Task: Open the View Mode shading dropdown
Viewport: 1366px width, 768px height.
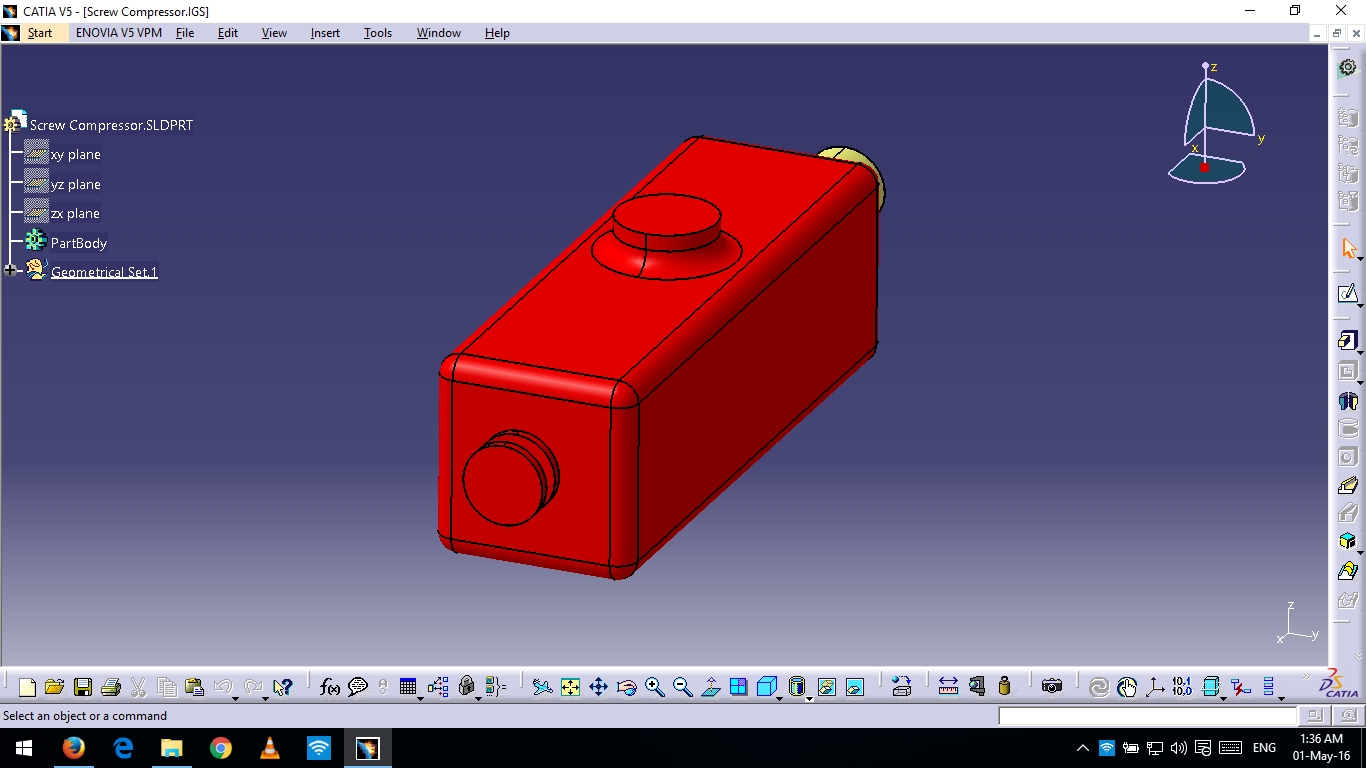Action: pos(809,697)
